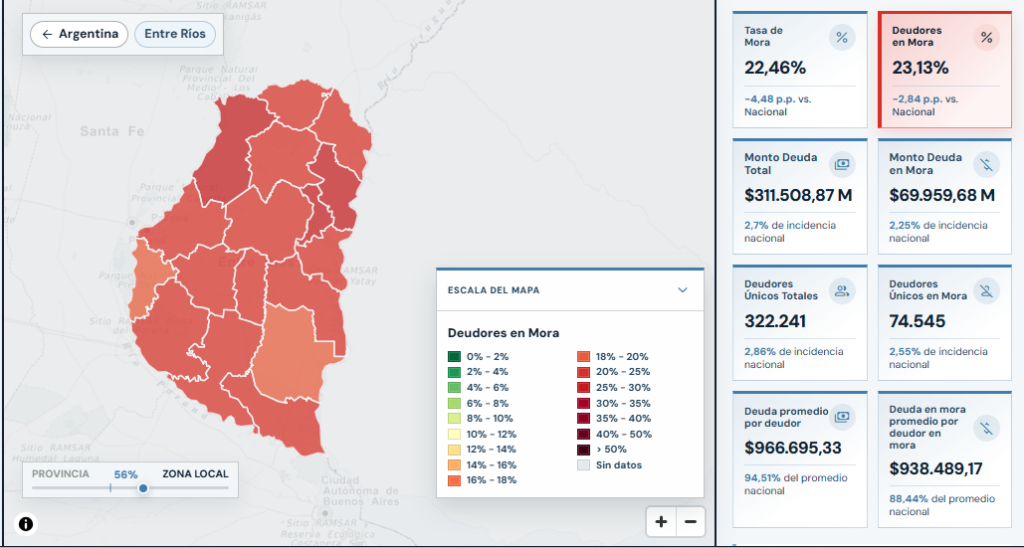Click the 2% - 4% legend swatch
1024x548 pixels.
(454, 372)
